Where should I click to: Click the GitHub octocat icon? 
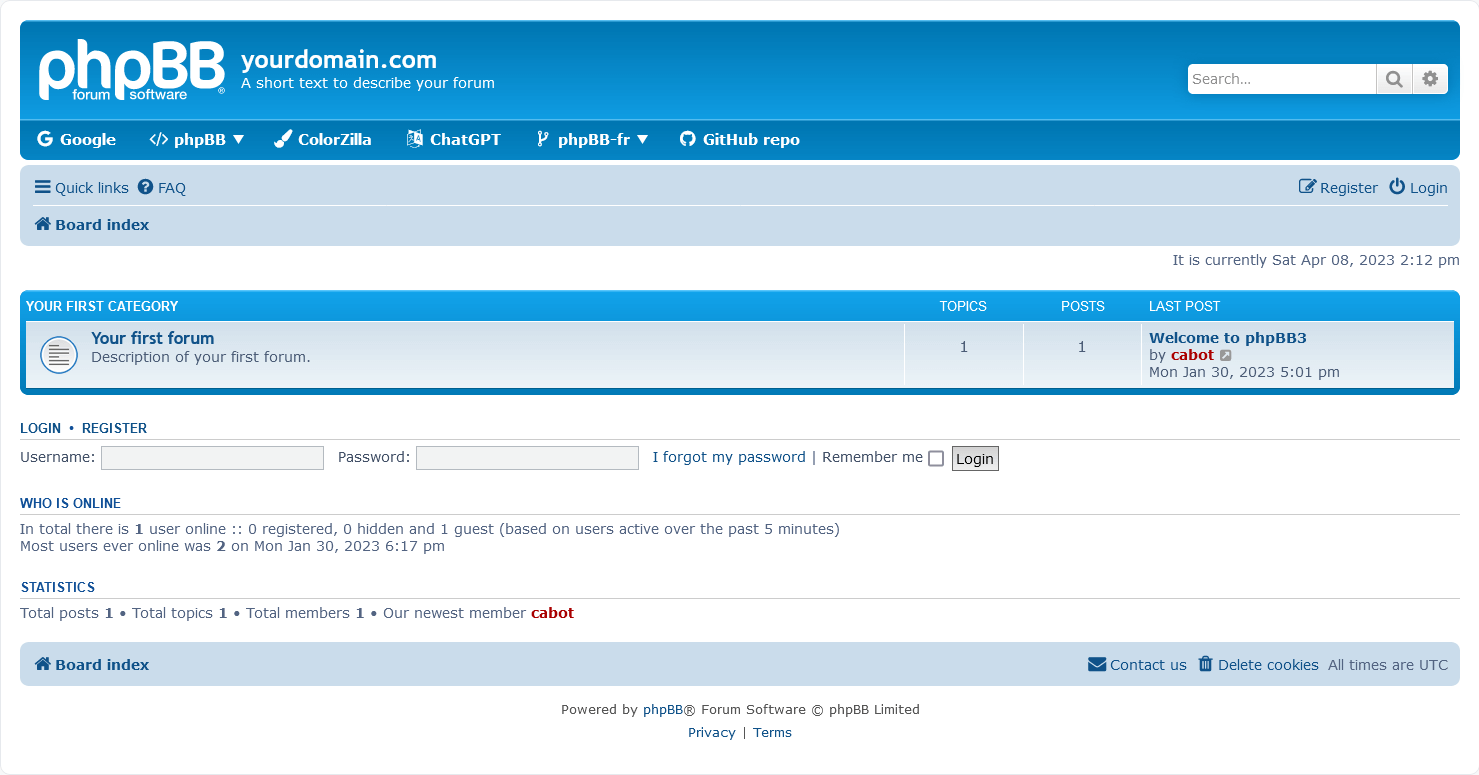tap(687, 139)
